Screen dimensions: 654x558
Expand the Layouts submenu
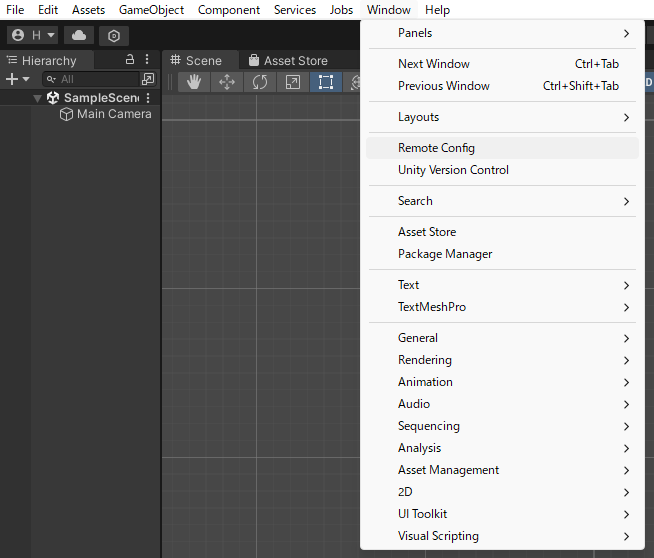pos(502,117)
